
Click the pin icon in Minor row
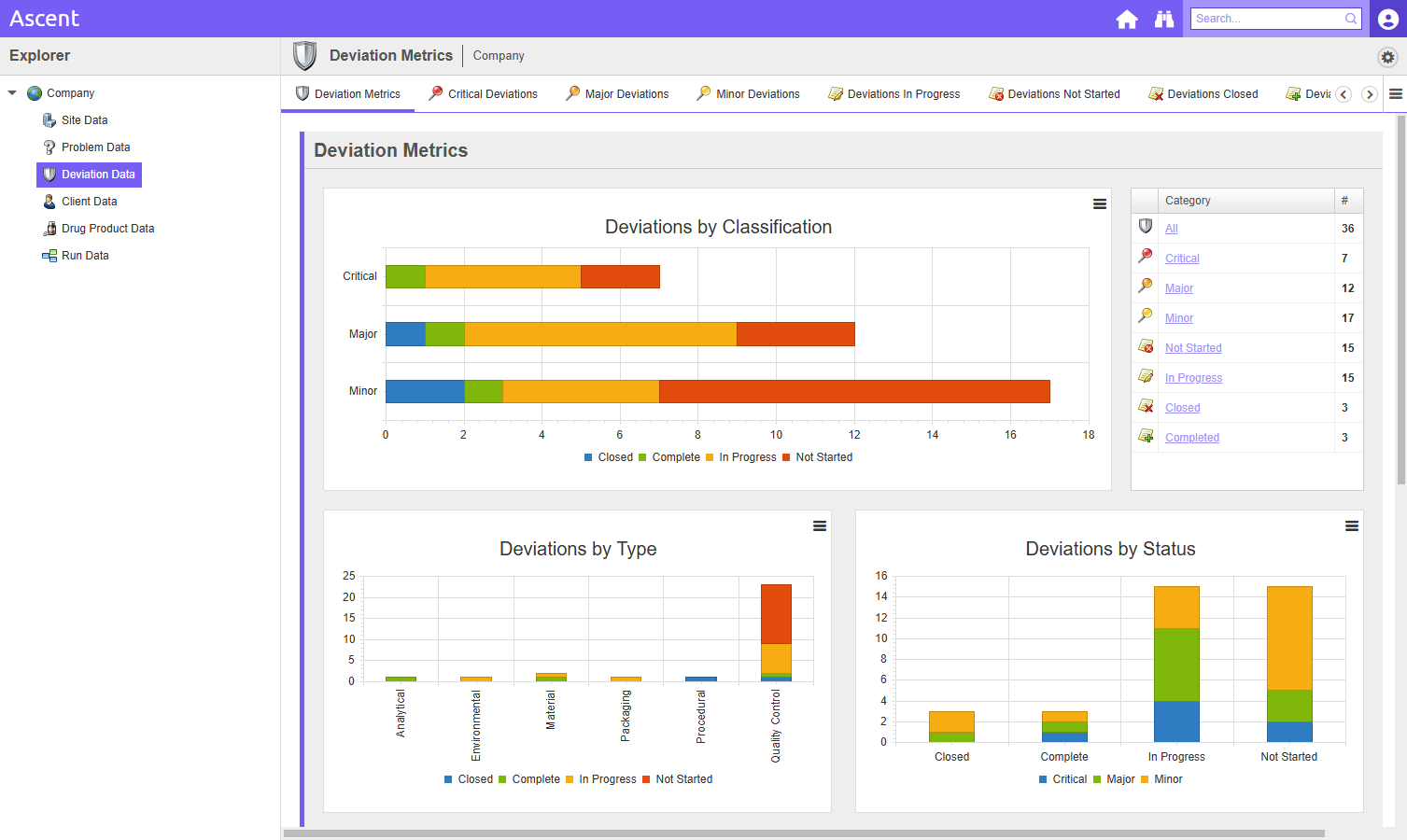[x=1146, y=315]
